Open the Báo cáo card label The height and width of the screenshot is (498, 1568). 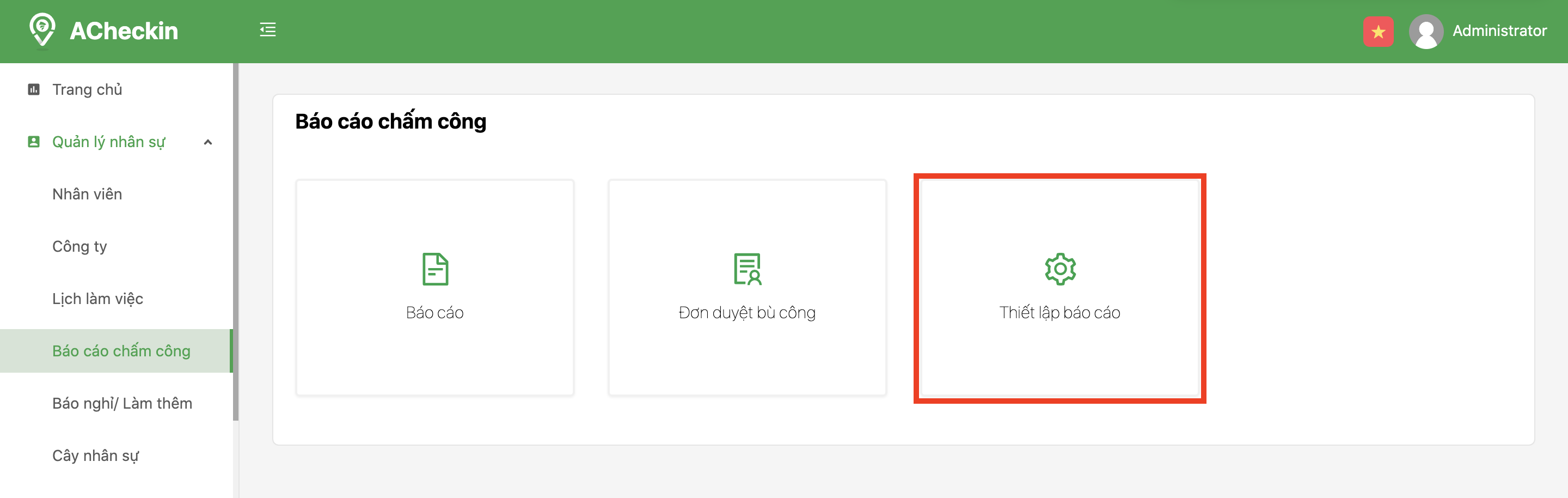(x=434, y=312)
